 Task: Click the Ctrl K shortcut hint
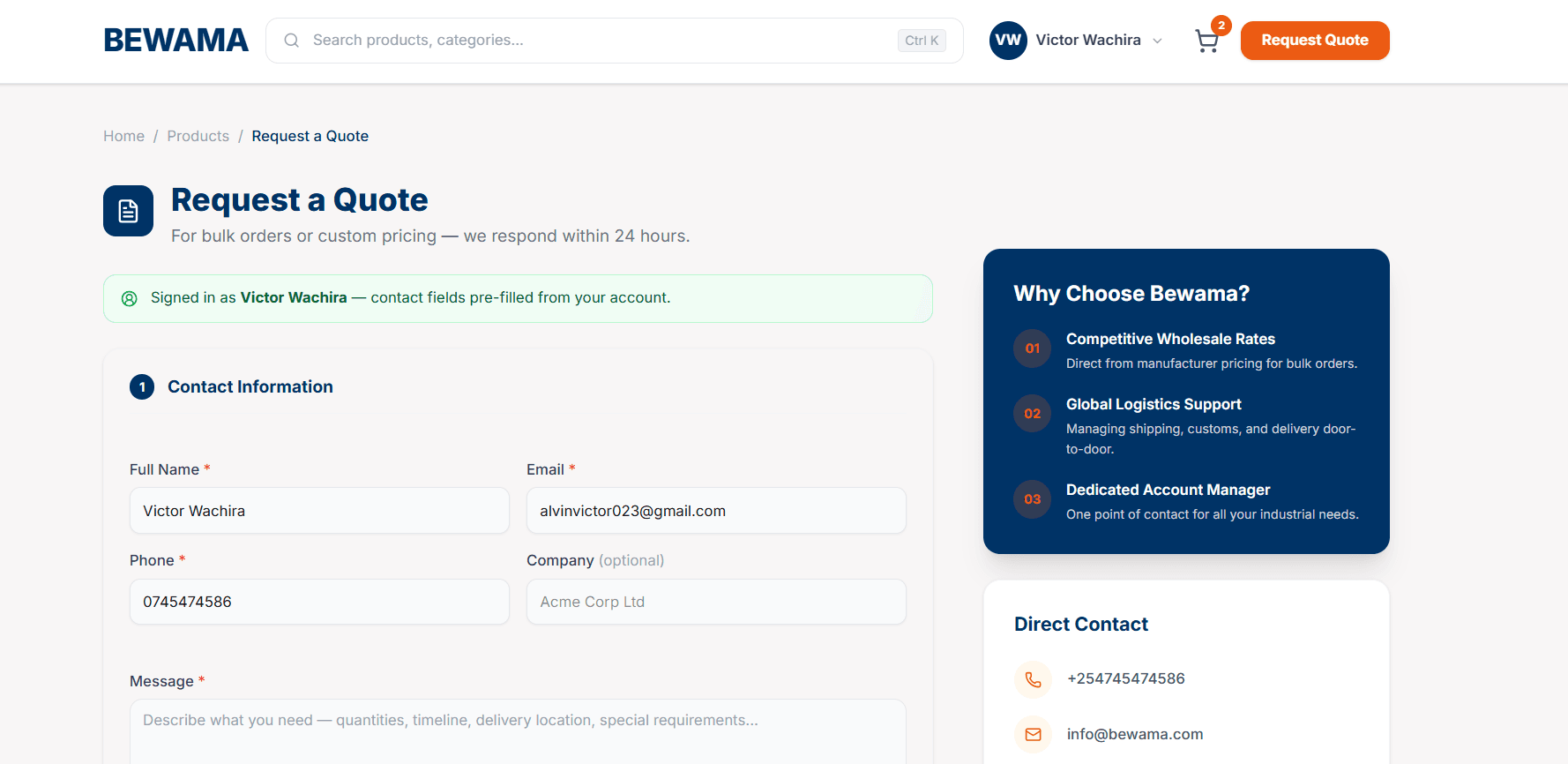click(x=922, y=41)
